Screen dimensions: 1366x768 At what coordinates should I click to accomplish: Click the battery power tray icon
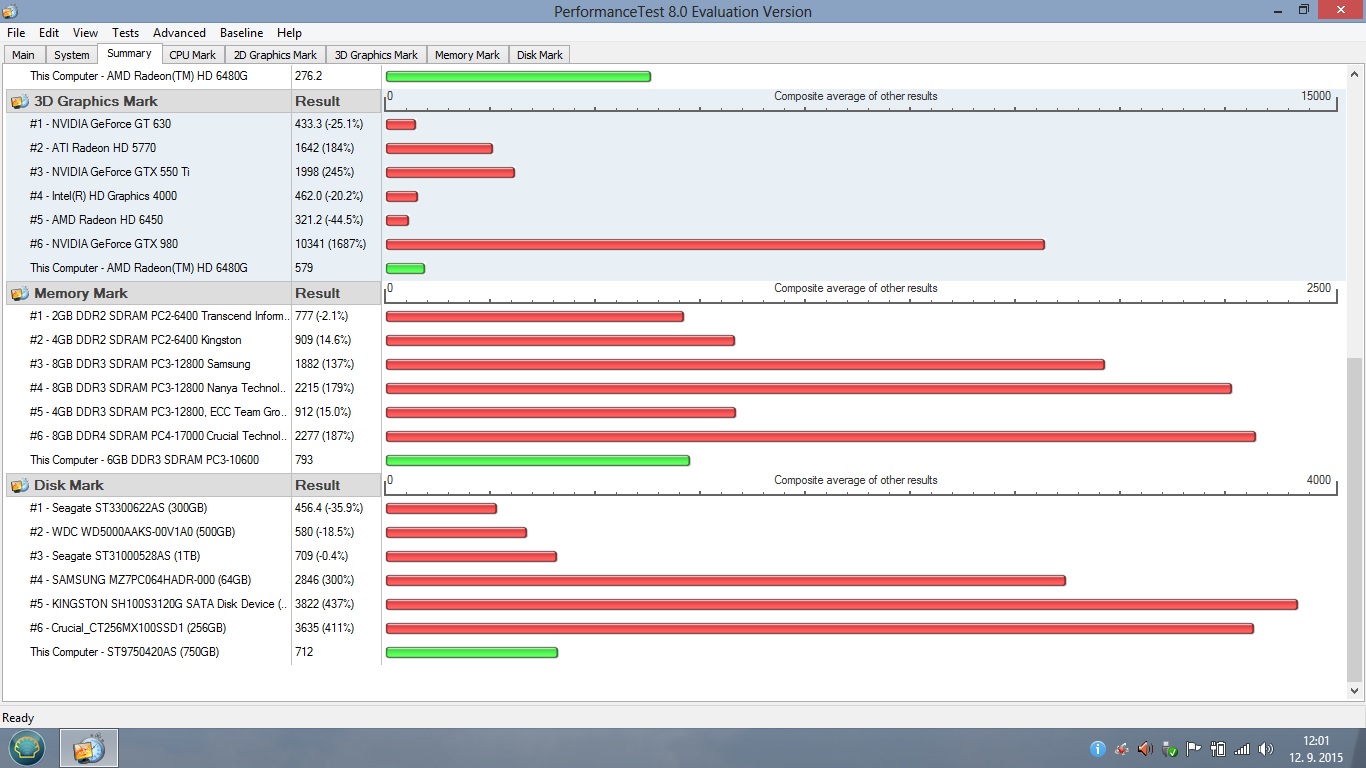click(1218, 748)
